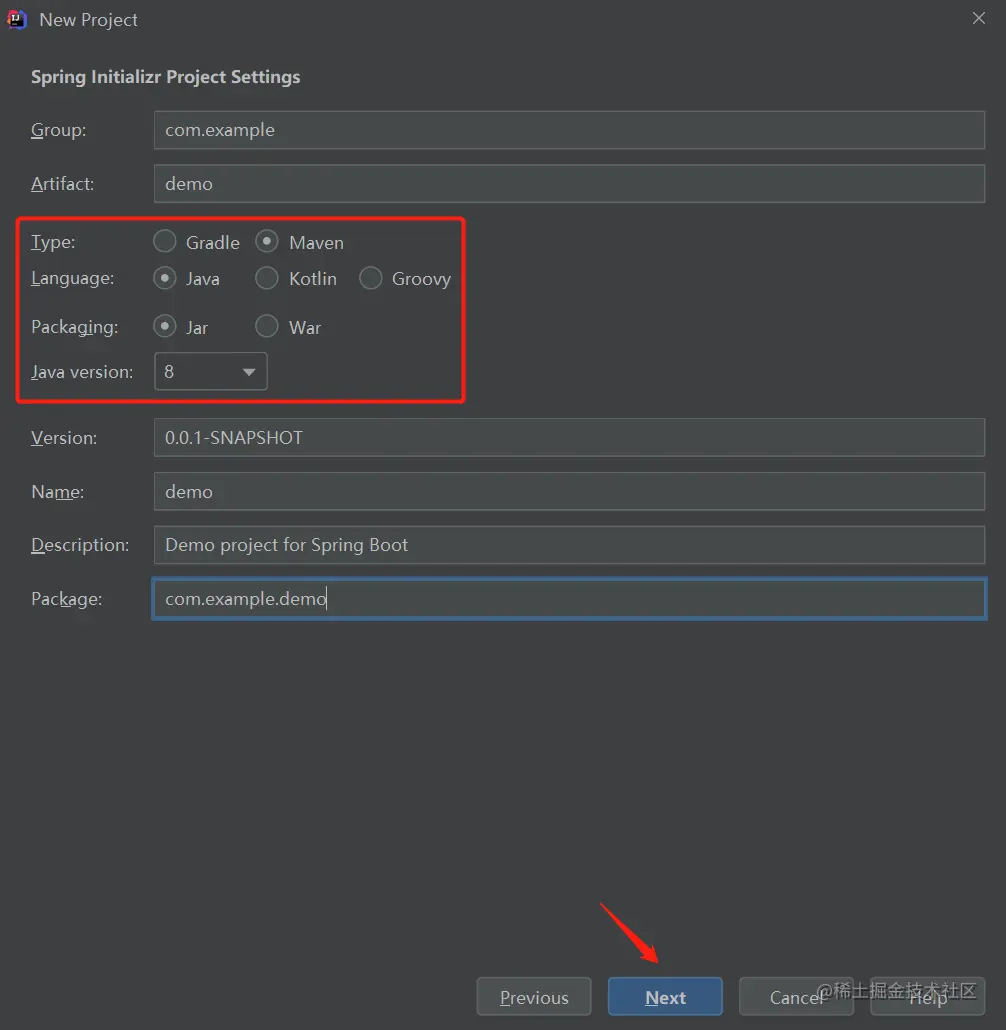Proceed with the Next button
Viewport: 1006px width, 1030px height.
click(x=665, y=996)
